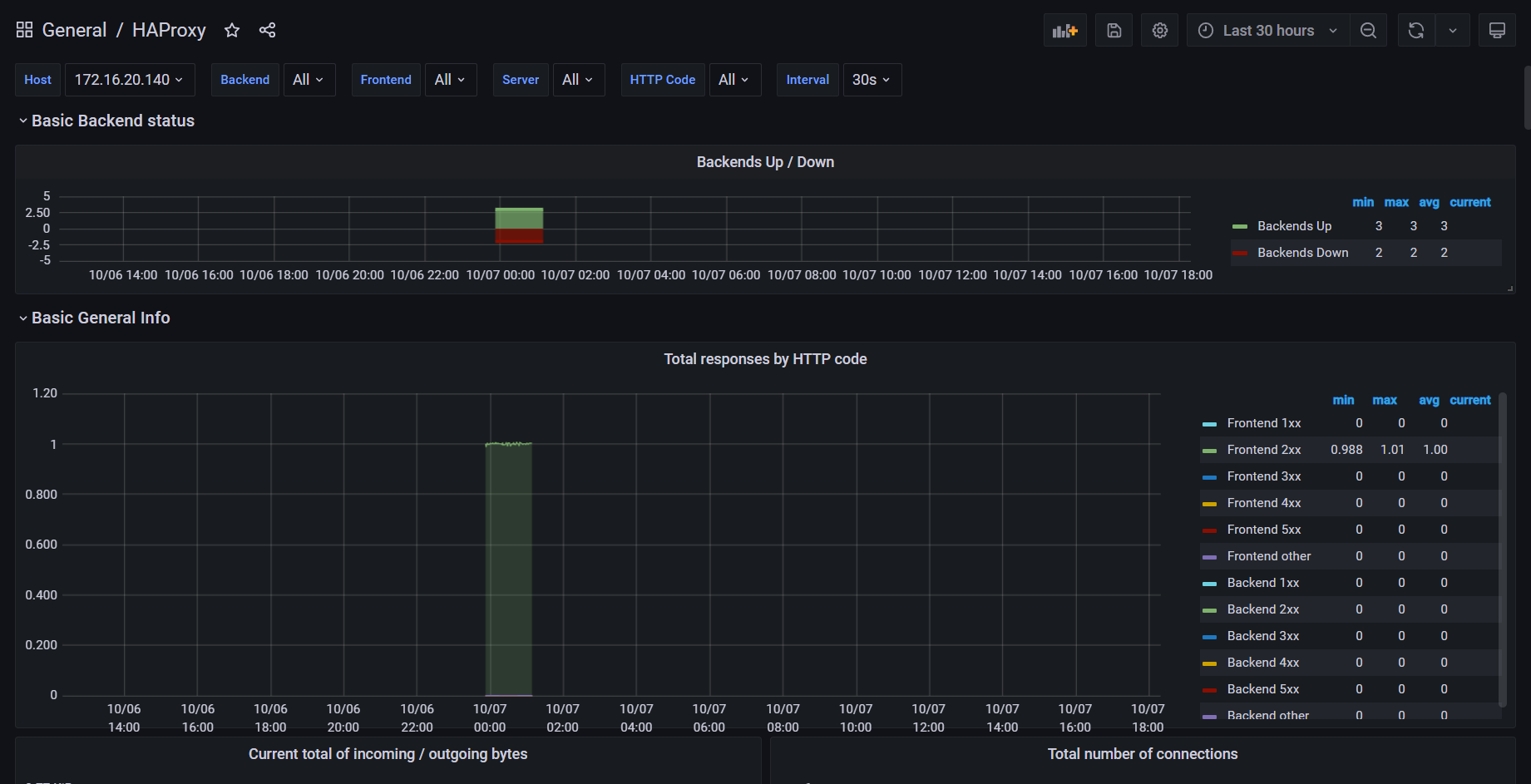Toggle Frontend 2xx series visibility
This screenshot has height=784, width=1531.
pyautogui.click(x=1264, y=449)
